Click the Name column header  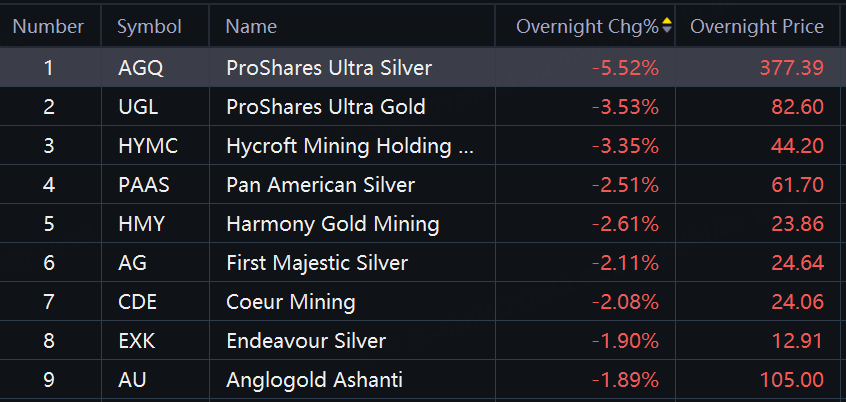[x=252, y=26]
